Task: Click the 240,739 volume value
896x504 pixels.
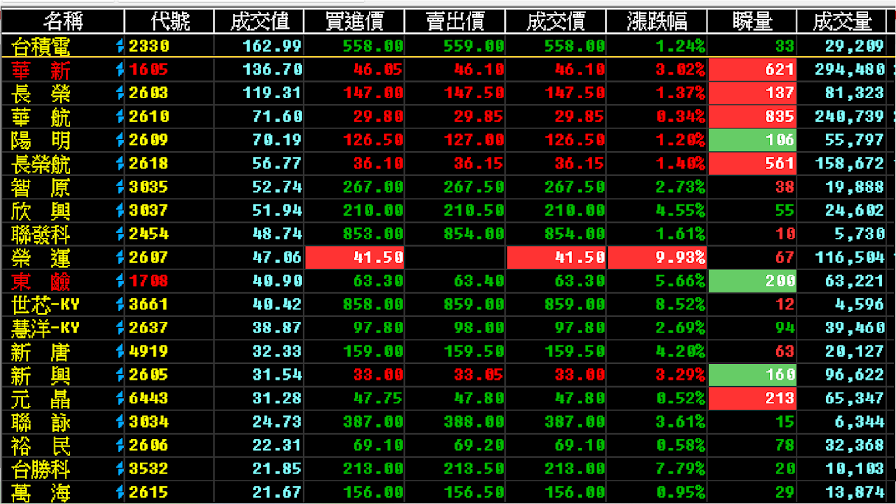Action: pos(850,117)
